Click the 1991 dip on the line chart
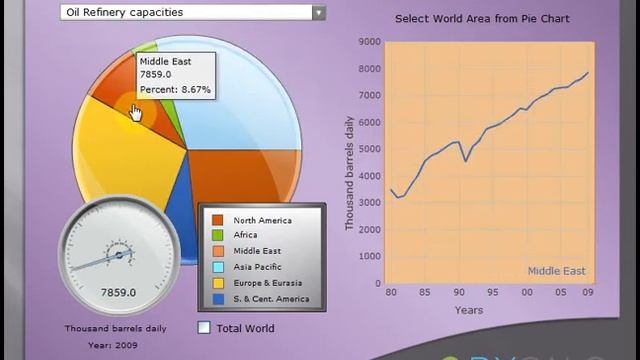Screen dimensions: 640x360 tap(466, 160)
